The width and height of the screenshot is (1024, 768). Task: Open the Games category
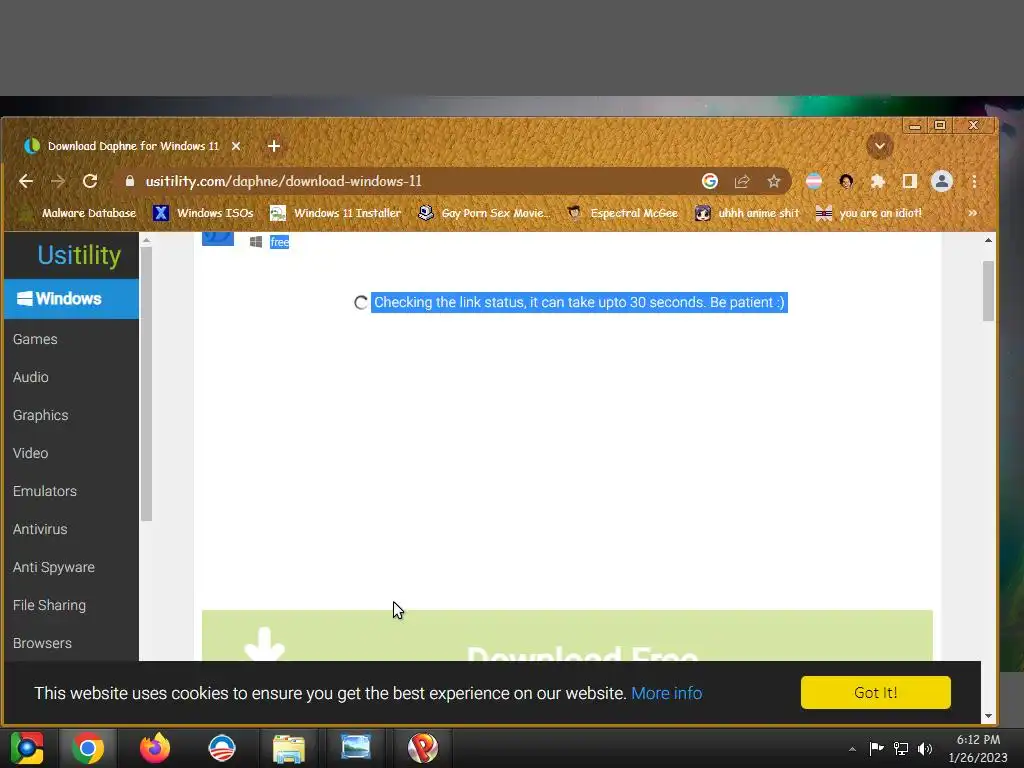(35, 340)
